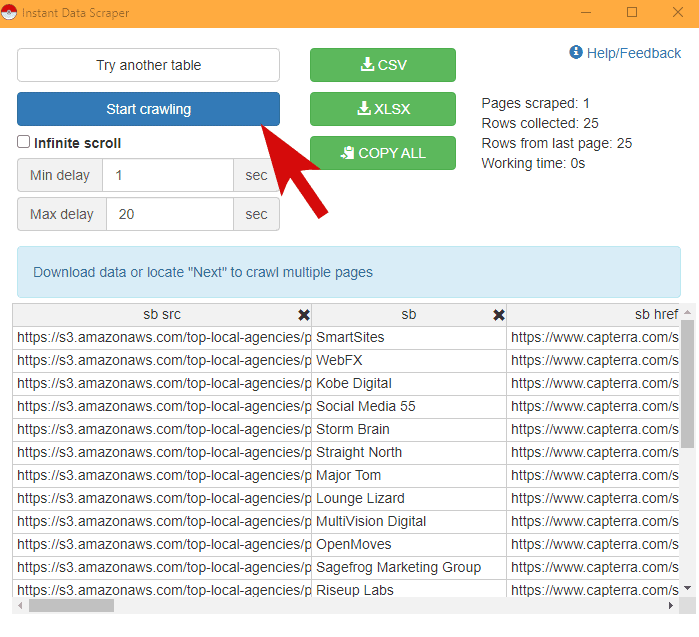Remove the 'sb' column via X
This screenshot has height=637, width=699.
coord(499,315)
